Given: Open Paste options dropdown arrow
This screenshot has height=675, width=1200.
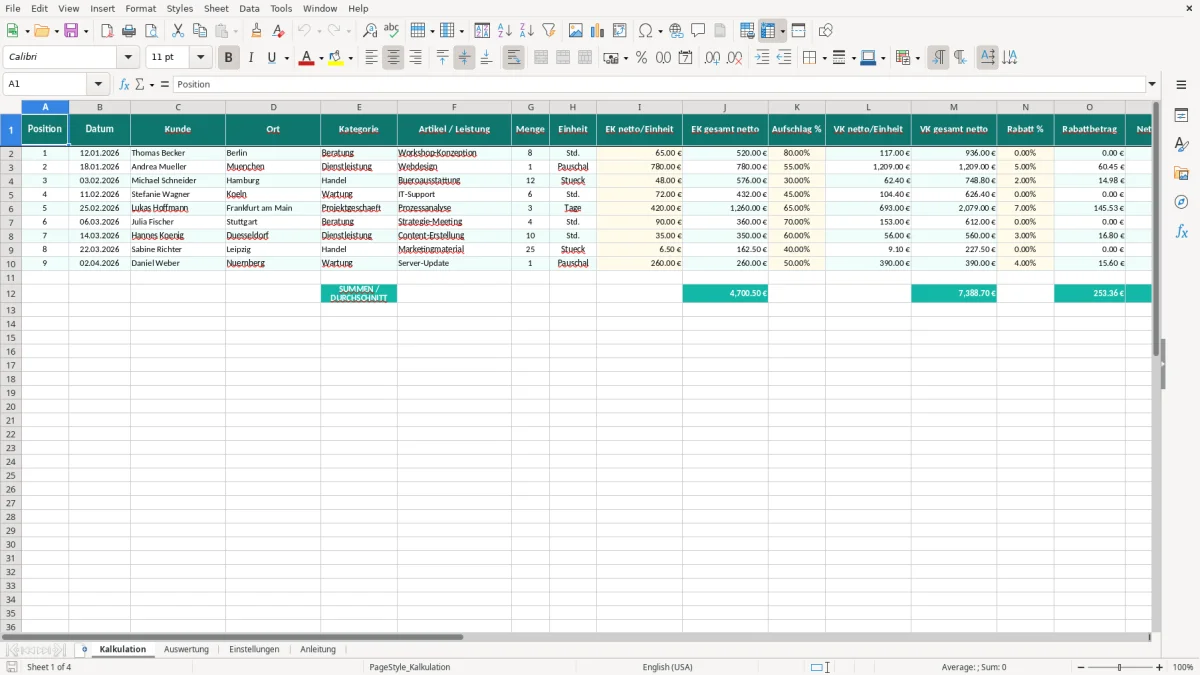Looking at the screenshot, I should (236, 31).
